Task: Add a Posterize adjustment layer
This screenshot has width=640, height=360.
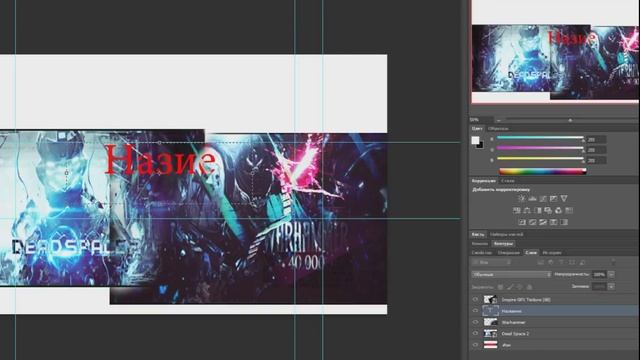Action: pos(532,222)
